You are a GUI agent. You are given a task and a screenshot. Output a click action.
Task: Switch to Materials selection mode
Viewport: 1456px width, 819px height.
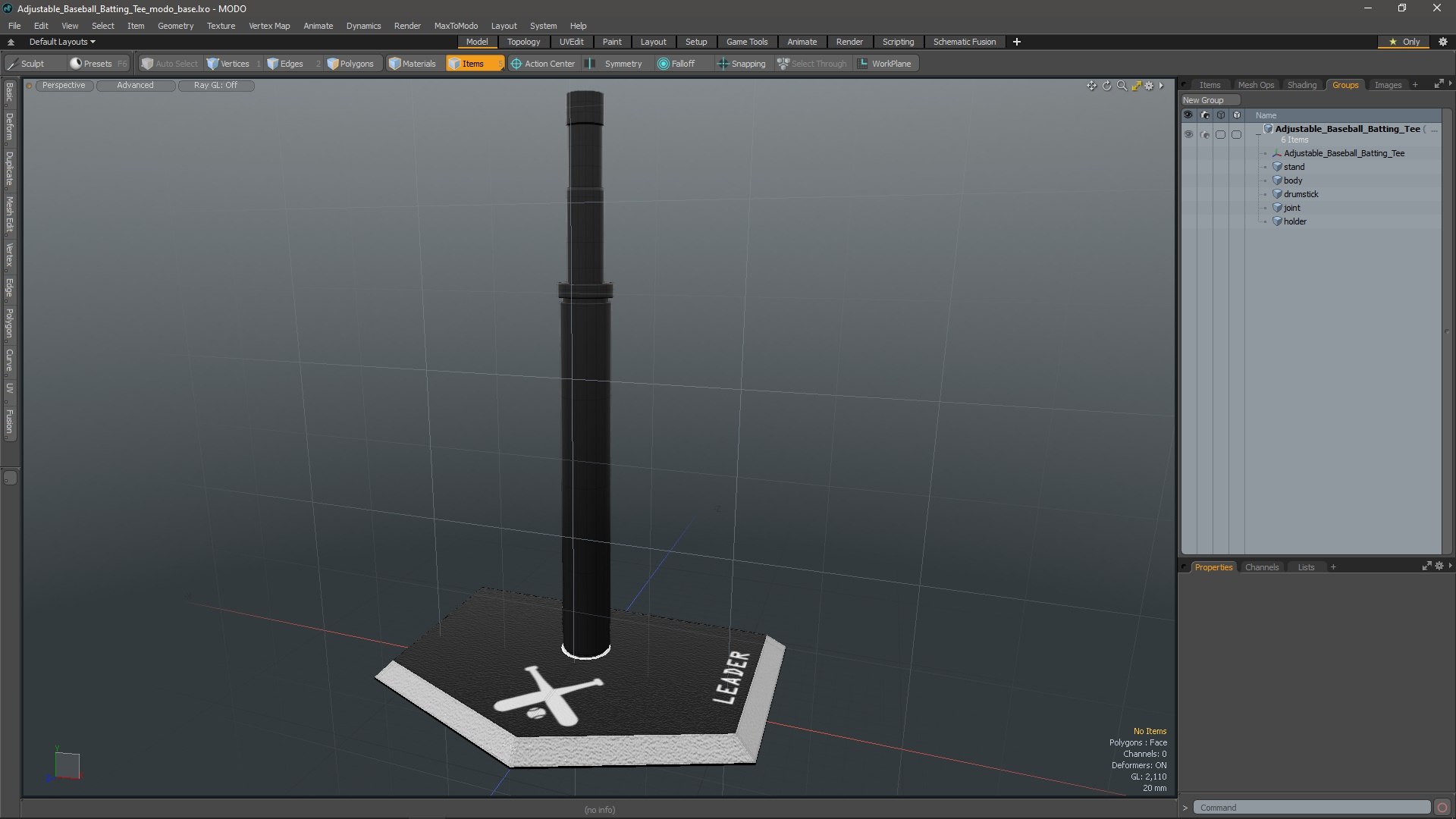point(413,64)
